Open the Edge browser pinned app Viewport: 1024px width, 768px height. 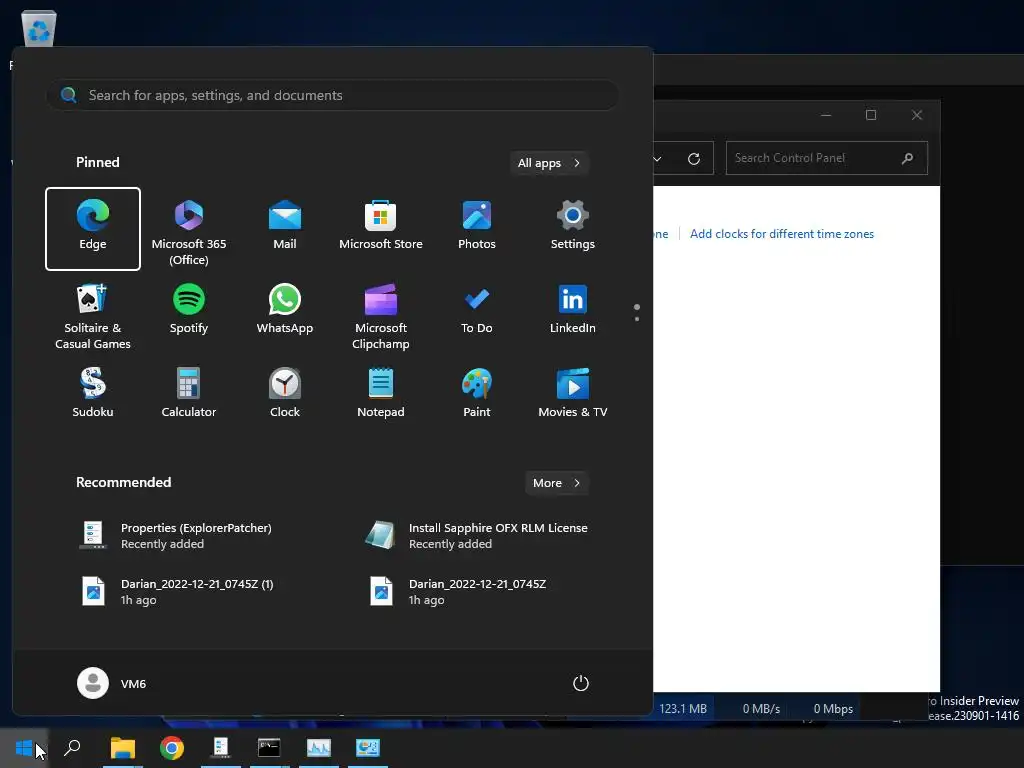[93, 229]
